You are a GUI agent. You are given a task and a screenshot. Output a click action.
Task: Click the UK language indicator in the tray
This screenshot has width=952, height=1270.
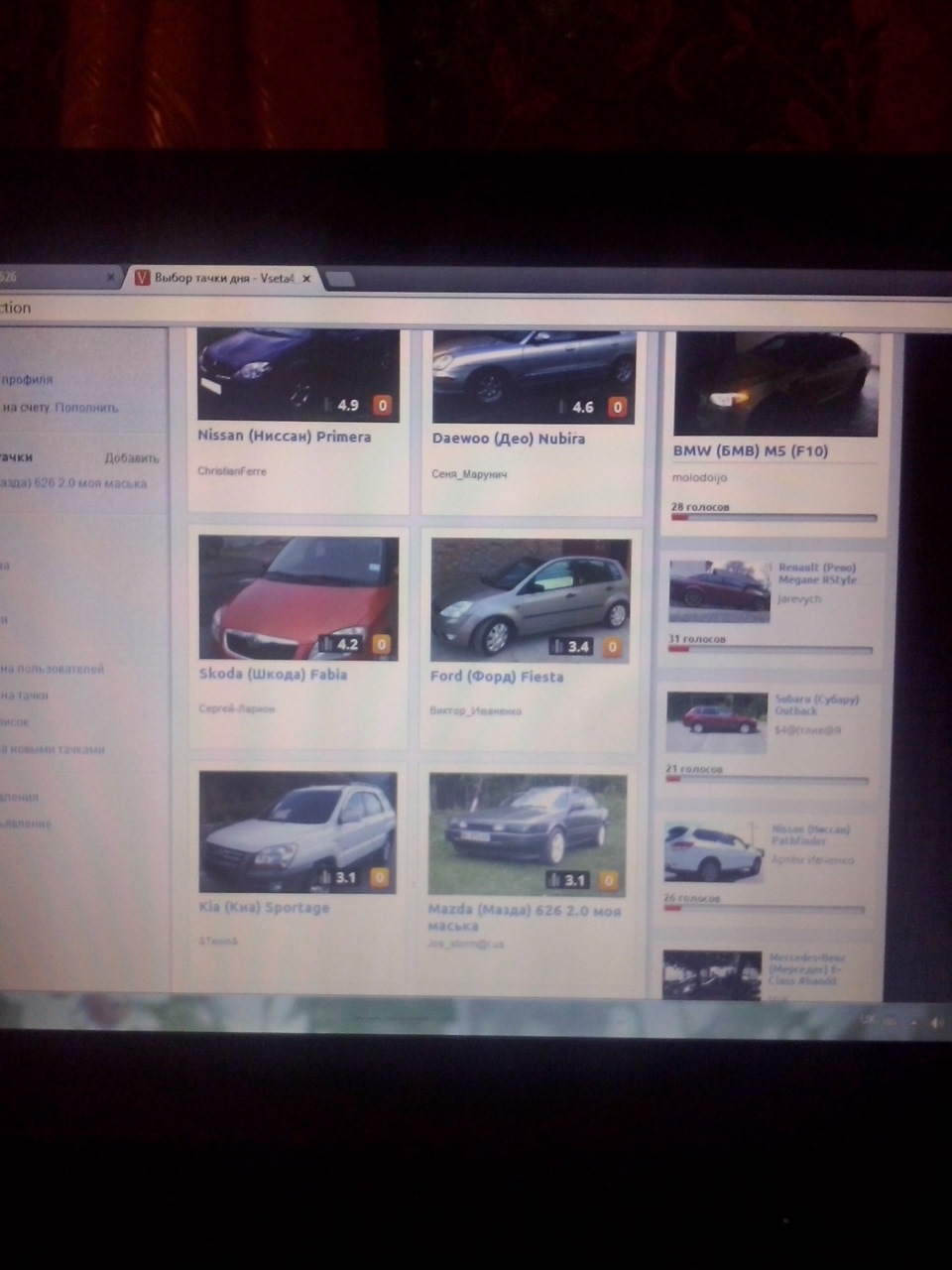tap(868, 1021)
